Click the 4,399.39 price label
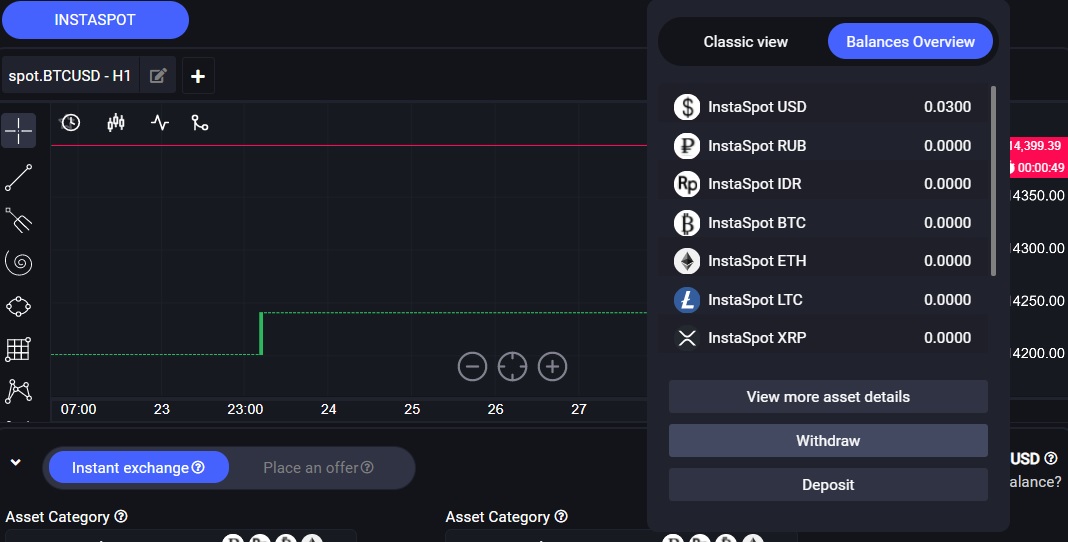This screenshot has width=1068, height=542. (x=1035, y=146)
